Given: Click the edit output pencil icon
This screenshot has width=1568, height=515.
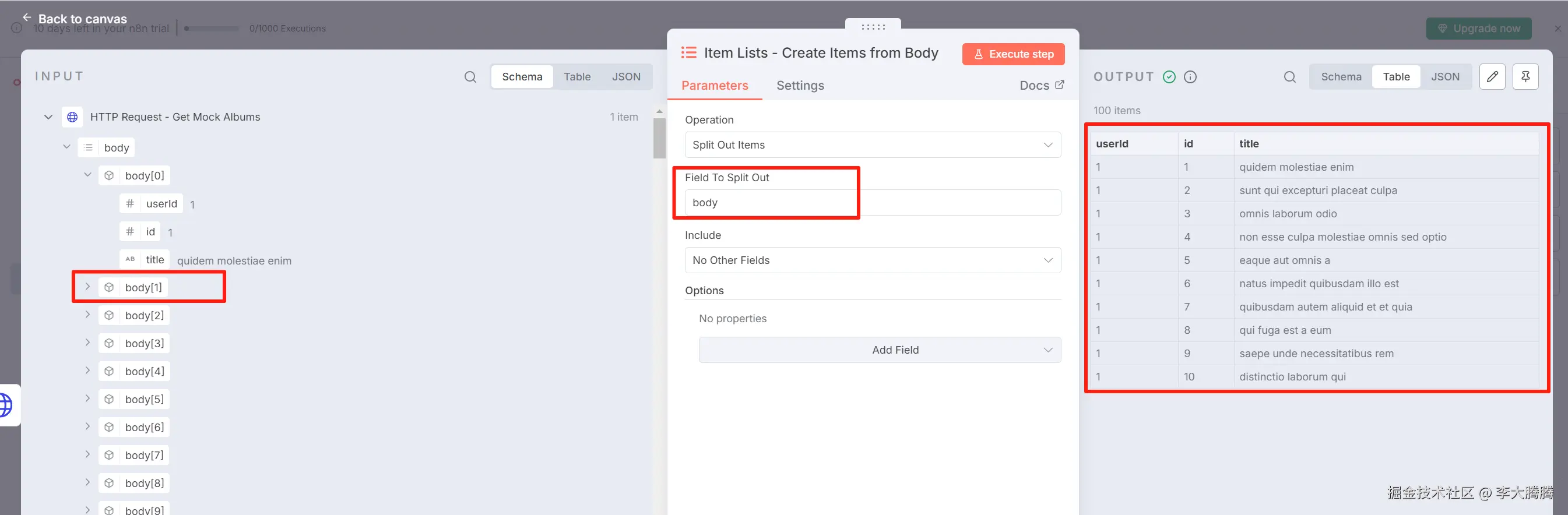Looking at the screenshot, I should click(1492, 77).
